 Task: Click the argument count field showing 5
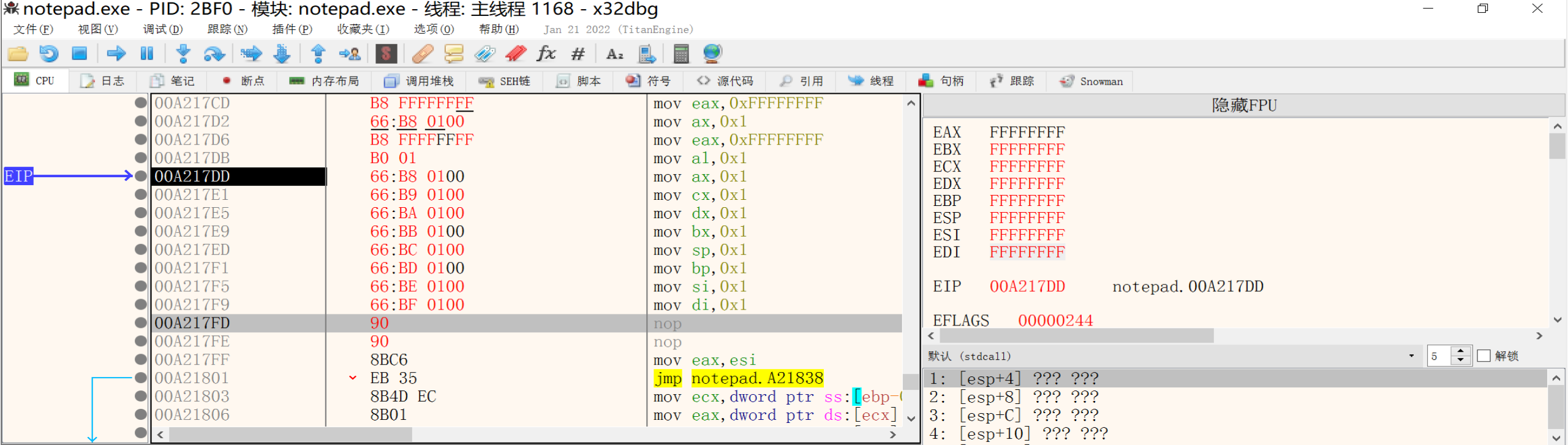click(x=1440, y=356)
